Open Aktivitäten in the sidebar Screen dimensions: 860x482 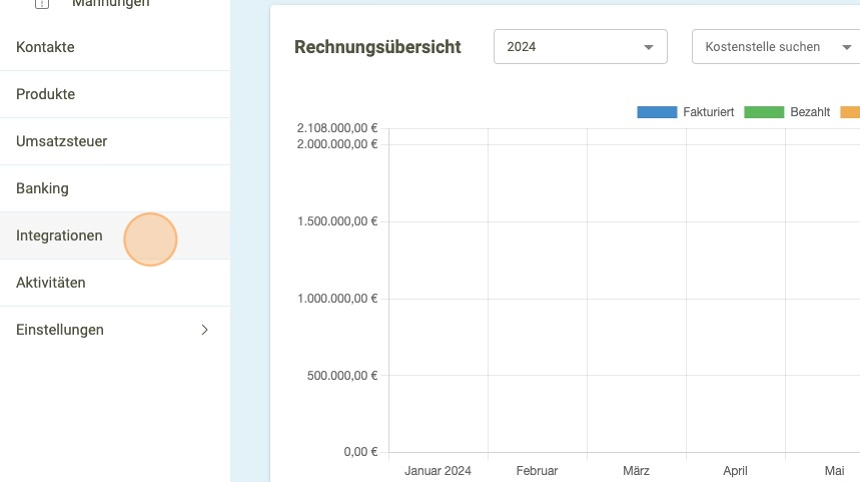[115, 283]
